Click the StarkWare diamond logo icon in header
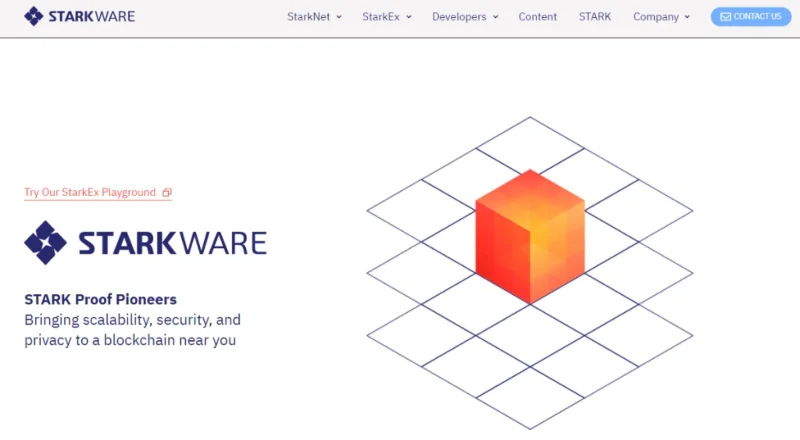Screen dimensions: 800x440 (34, 16)
